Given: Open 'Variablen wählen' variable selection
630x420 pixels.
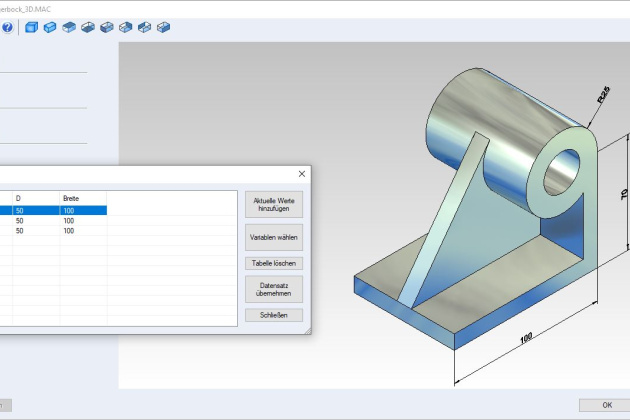Looking at the screenshot, I should [x=273, y=237].
